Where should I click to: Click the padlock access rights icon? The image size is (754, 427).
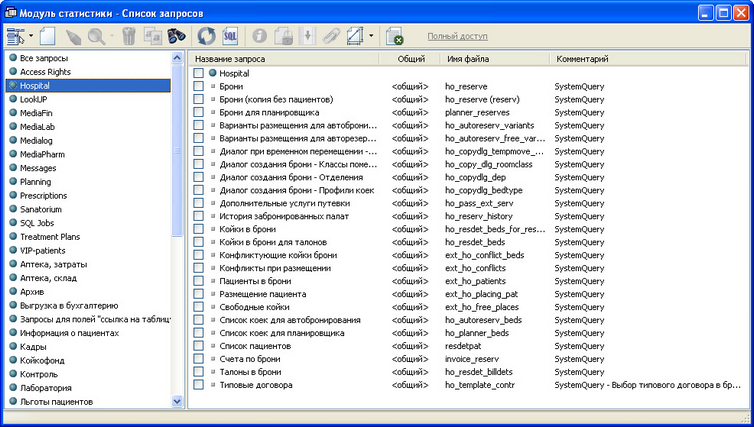point(283,36)
